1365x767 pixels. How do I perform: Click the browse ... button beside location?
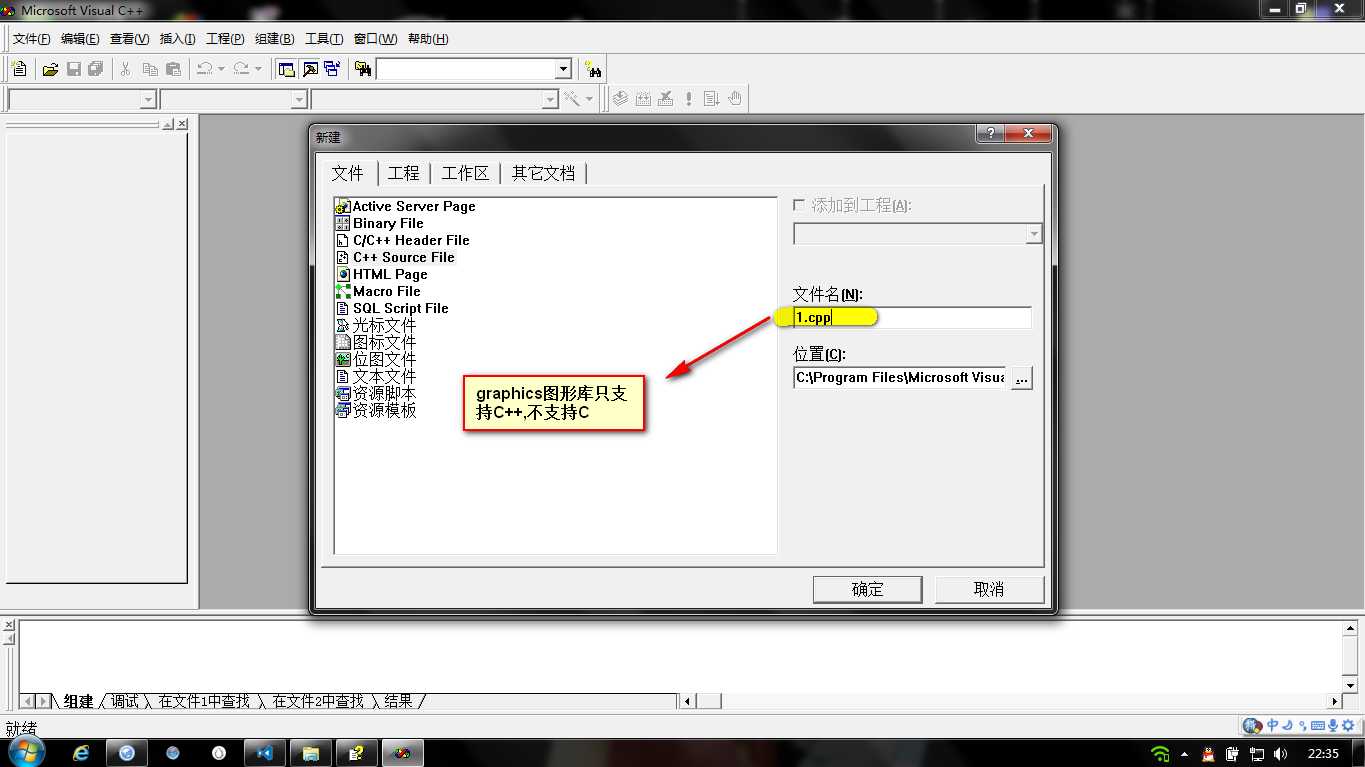[x=1021, y=378]
